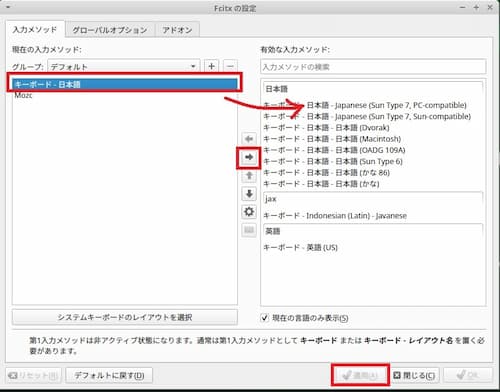This screenshot has height=392, width=500.
Task: Toggle 現在の言語のみ表示 checkbox
Action: pos(264,318)
